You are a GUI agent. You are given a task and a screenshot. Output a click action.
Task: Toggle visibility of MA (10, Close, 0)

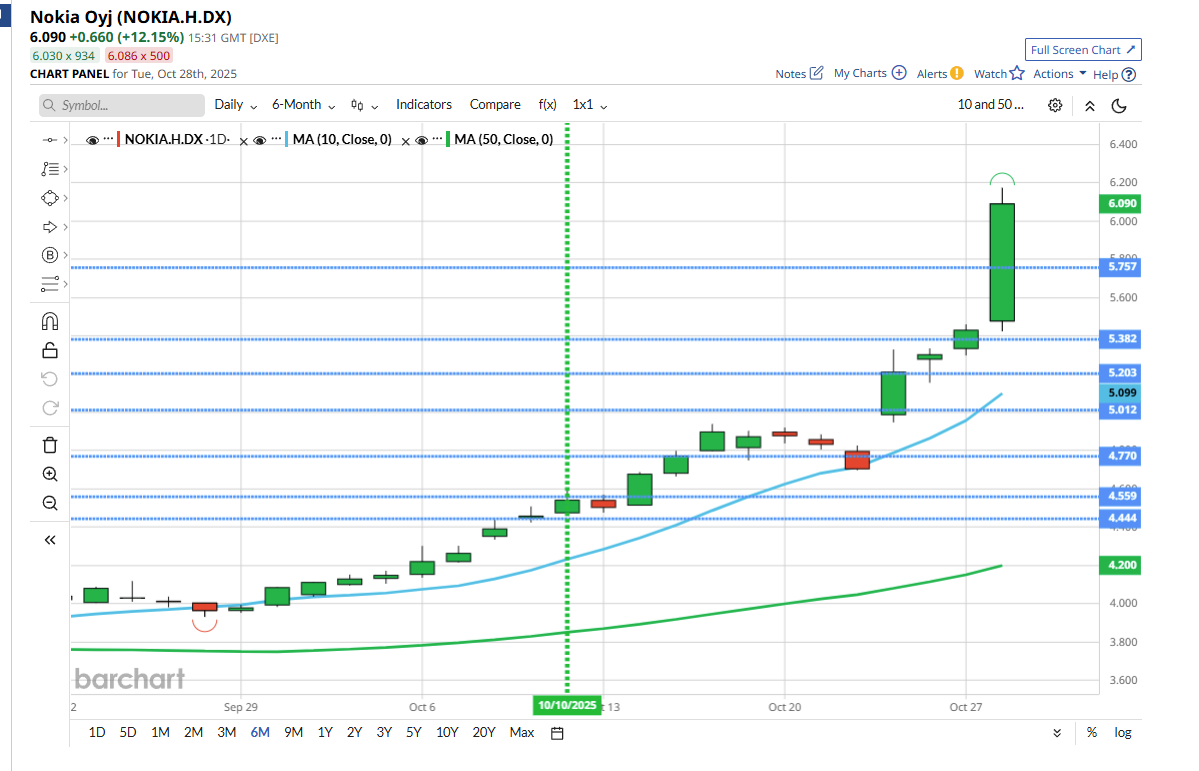coord(260,140)
